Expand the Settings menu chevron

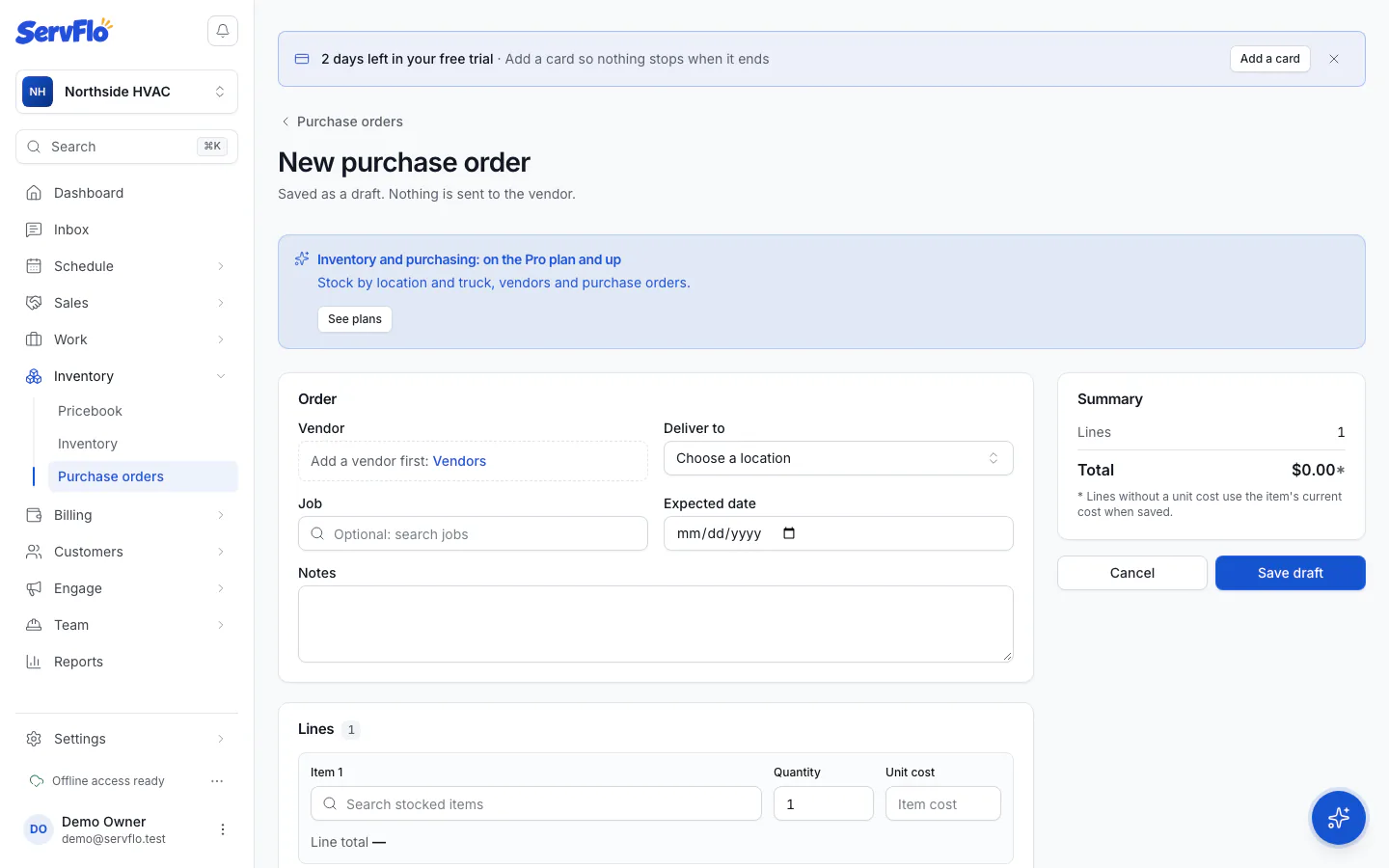coord(221,739)
